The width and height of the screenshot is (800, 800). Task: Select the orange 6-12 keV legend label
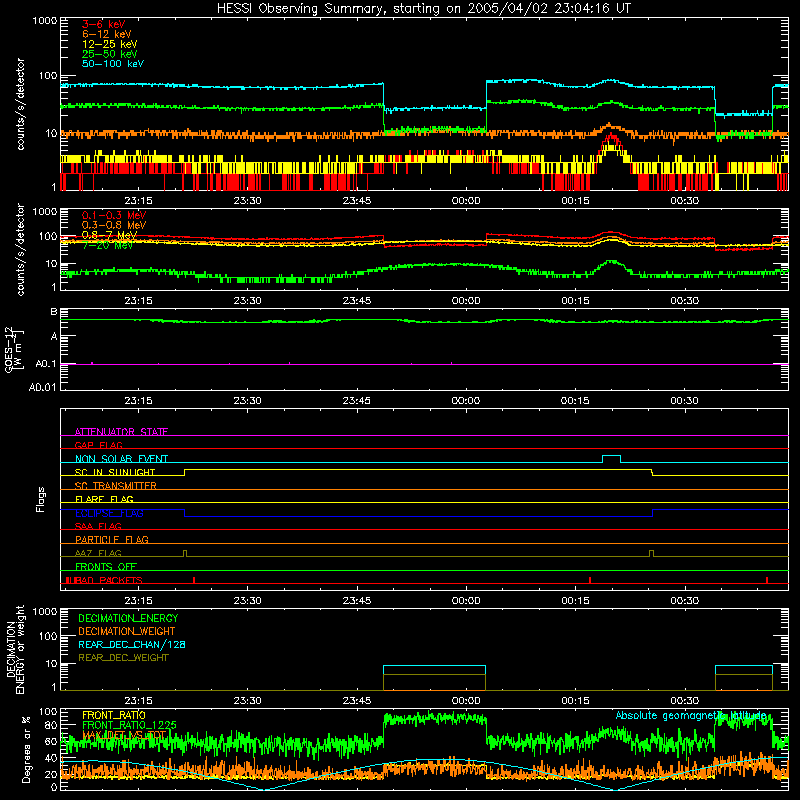[x=107, y=34]
